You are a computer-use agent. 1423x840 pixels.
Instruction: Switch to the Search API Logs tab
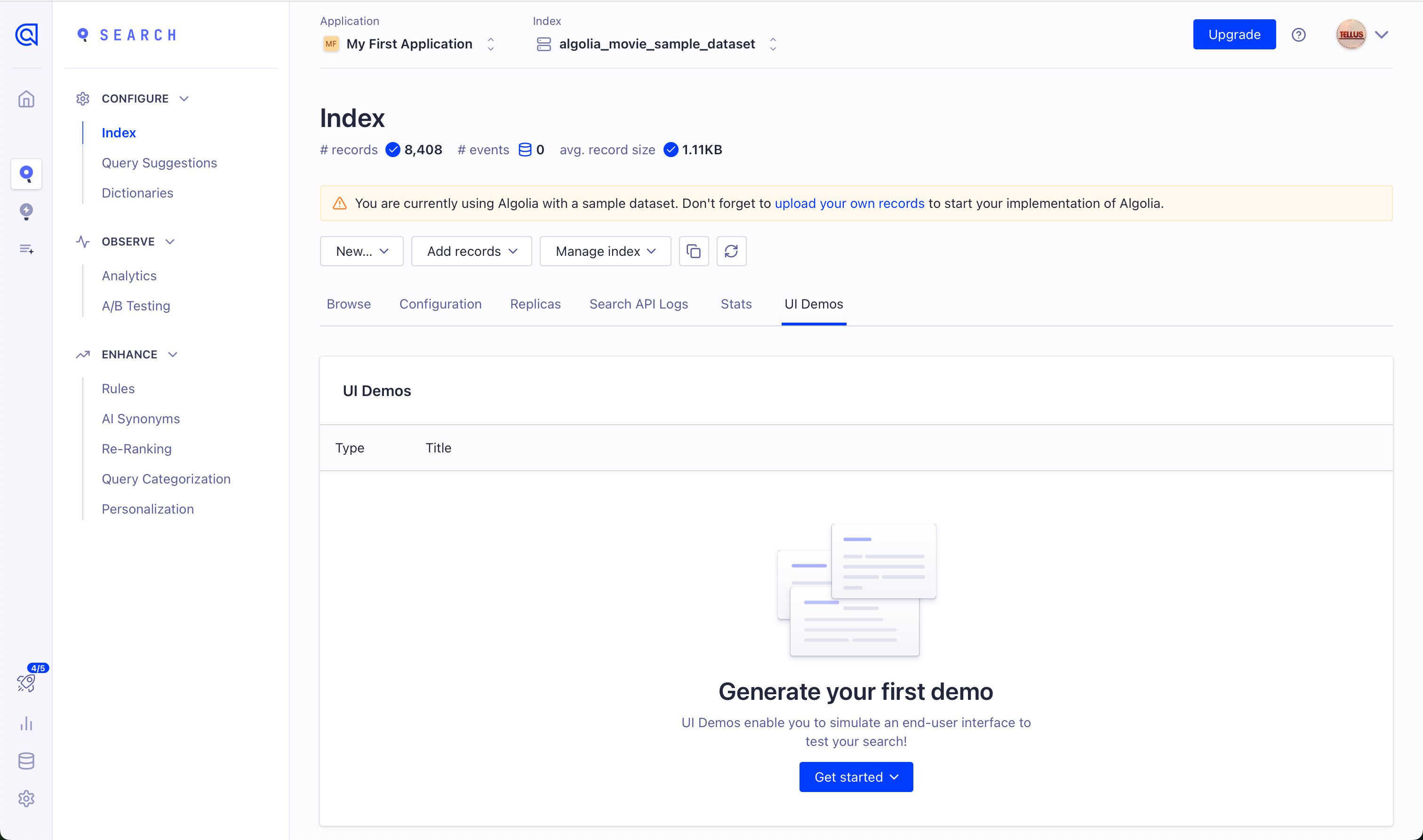pos(638,304)
